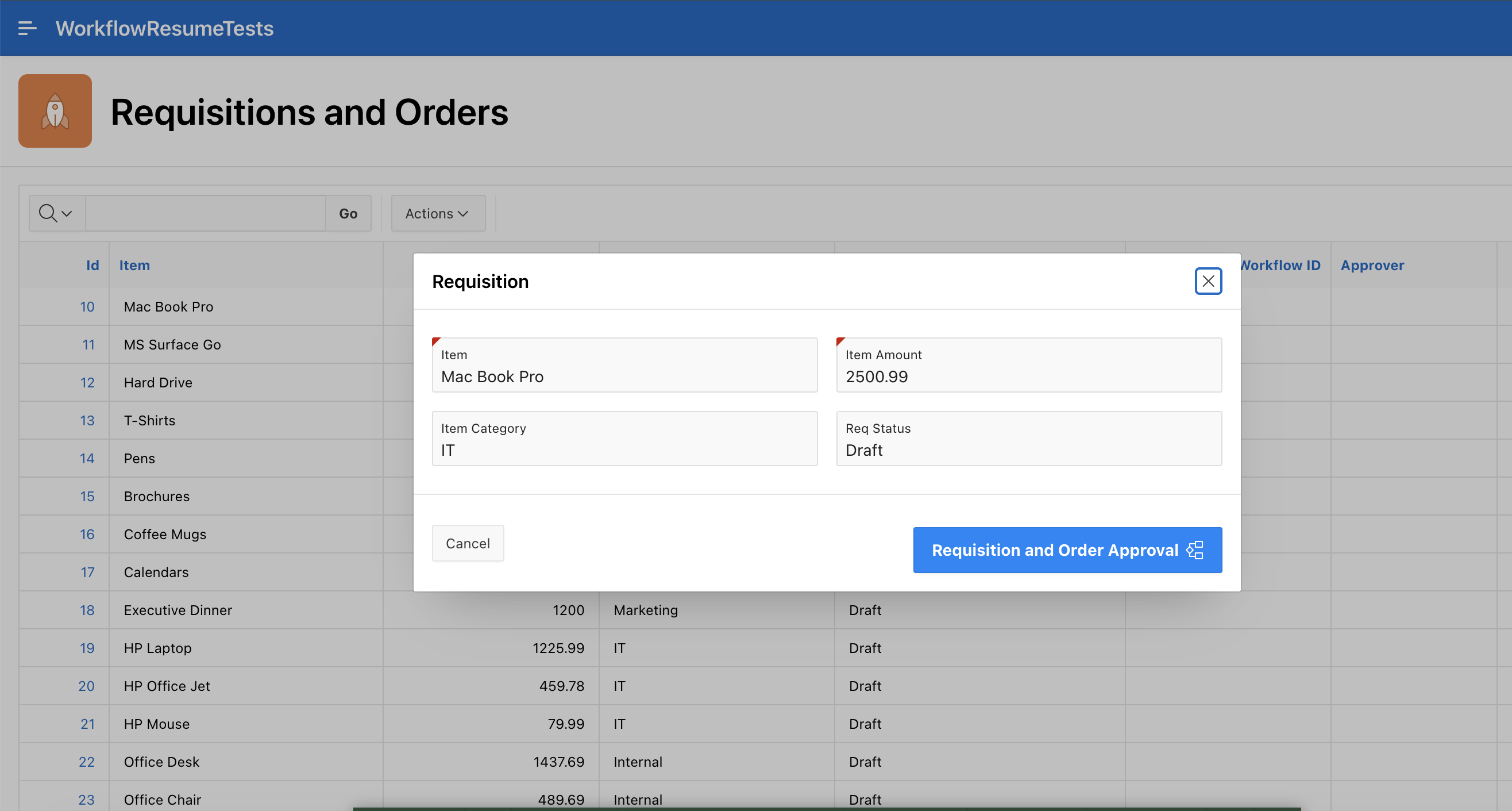Click the search magnifier icon
The height and width of the screenshot is (811, 1512).
tap(48, 213)
